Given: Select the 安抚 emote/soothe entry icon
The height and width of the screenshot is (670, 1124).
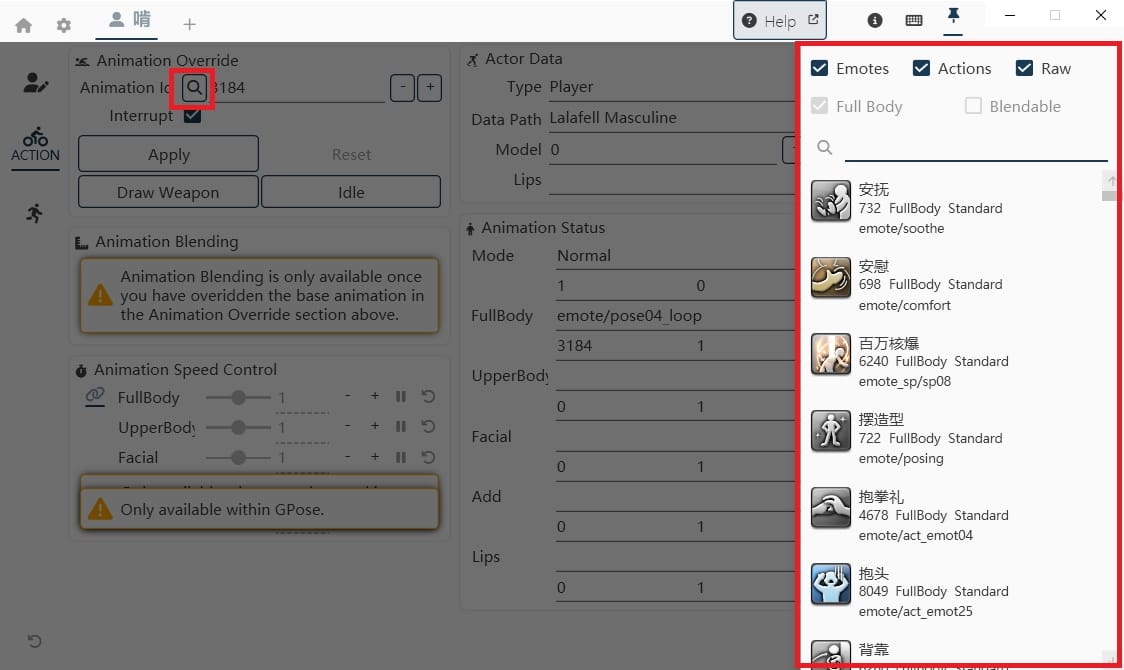Looking at the screenshot, I should pyautogui.click(x=831, y=201).
